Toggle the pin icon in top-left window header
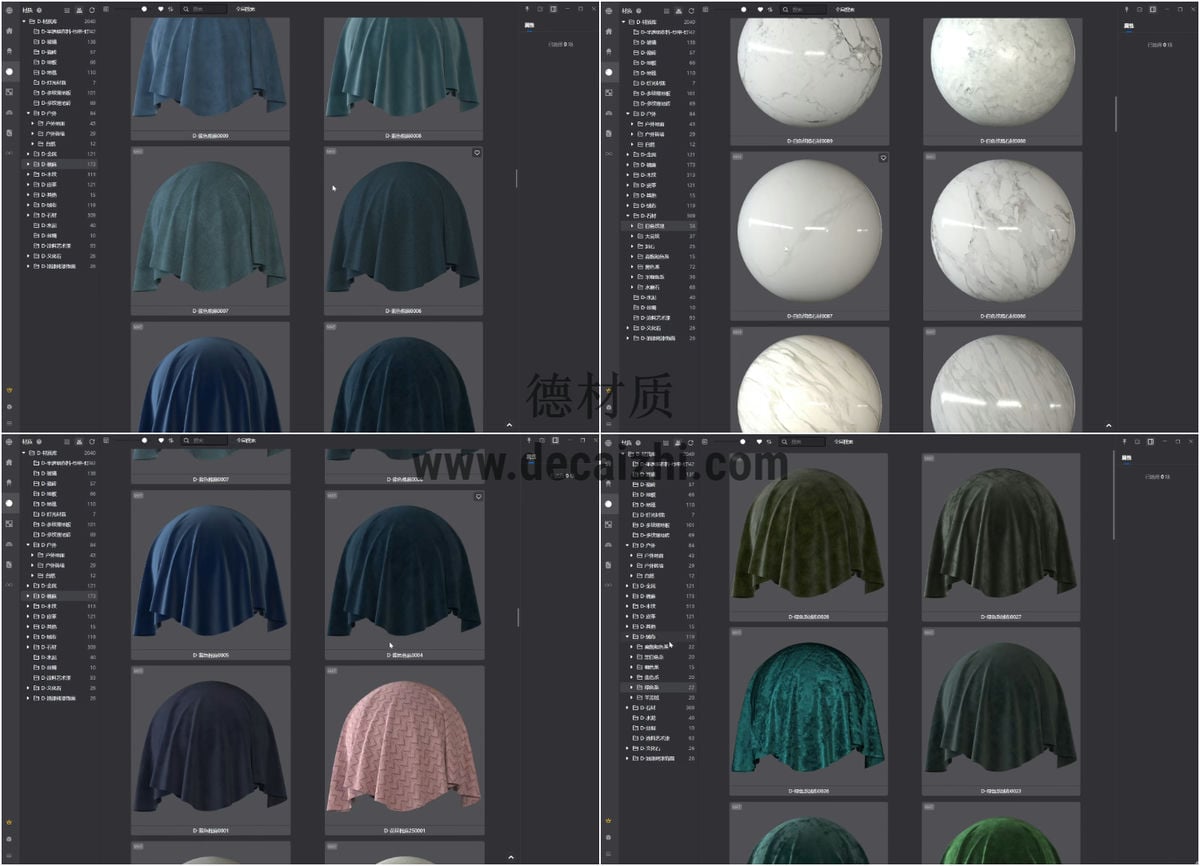 click(527, 9)
